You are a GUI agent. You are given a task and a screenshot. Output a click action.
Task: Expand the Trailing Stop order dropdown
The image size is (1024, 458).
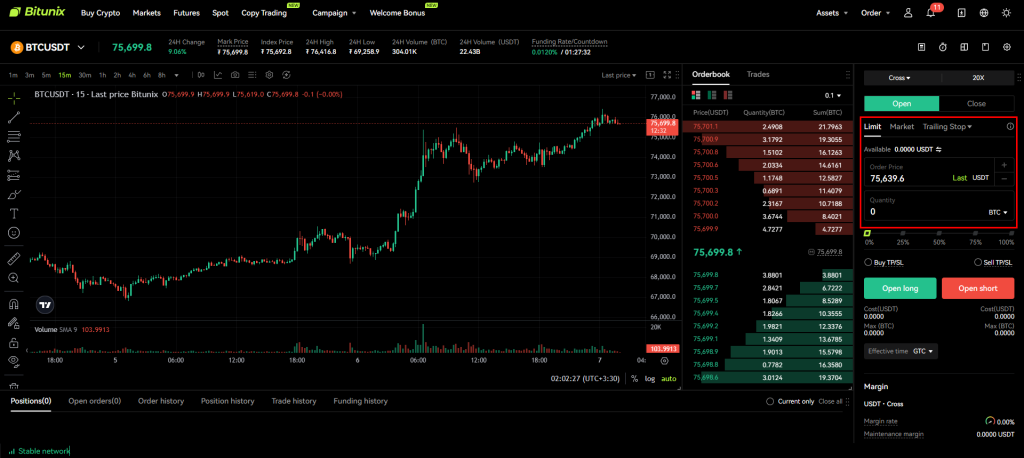(947, 127)
